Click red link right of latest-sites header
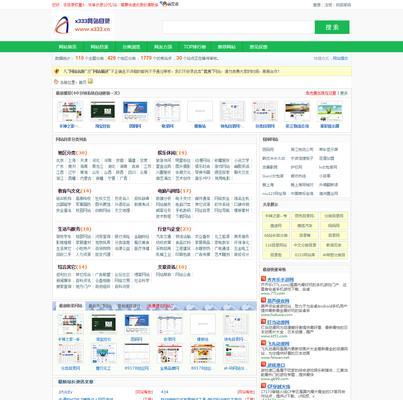 click(x=321, y=93)
